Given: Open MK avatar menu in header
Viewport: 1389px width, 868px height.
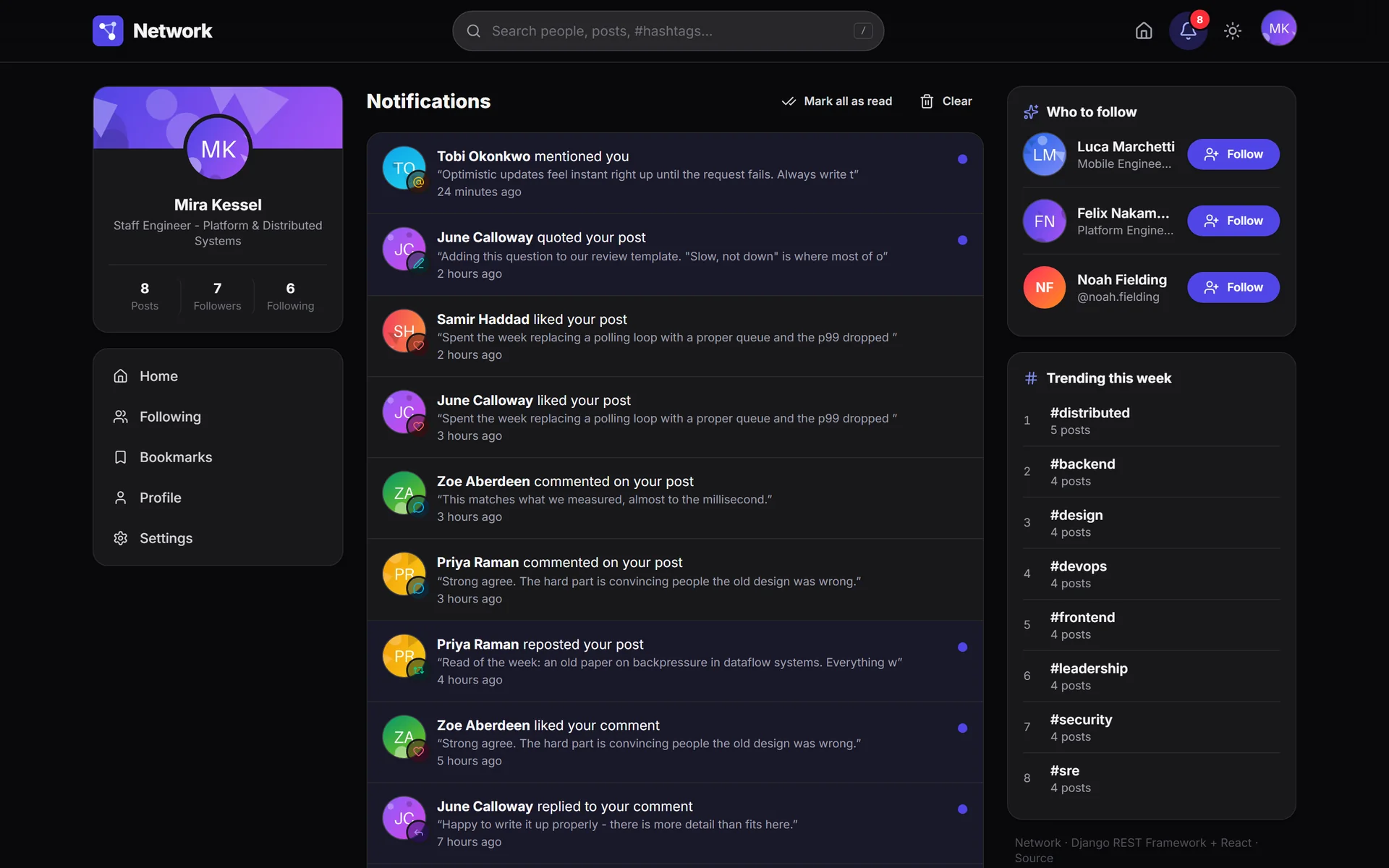Looking at the screenshot, I should pyautogui.click(x=1278, y=29).
